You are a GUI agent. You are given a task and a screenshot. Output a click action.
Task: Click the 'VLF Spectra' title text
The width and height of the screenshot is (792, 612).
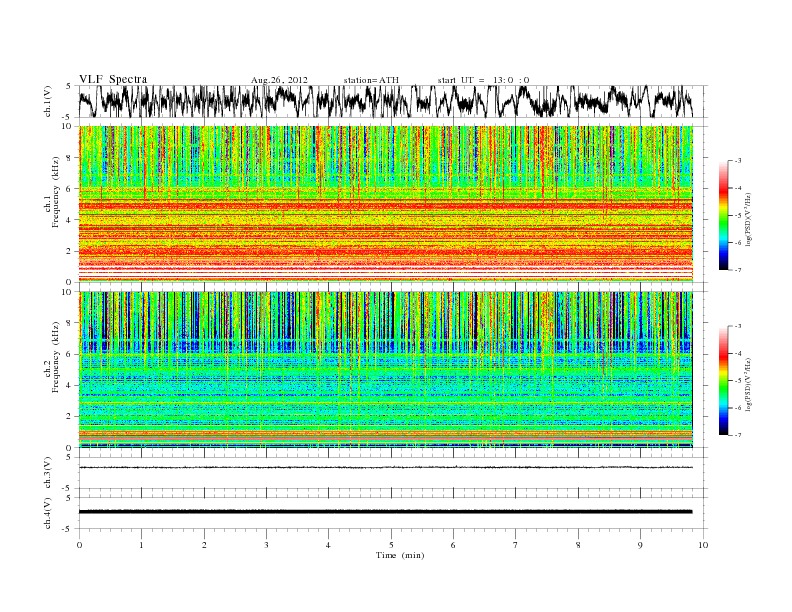[x=113, y=79]
